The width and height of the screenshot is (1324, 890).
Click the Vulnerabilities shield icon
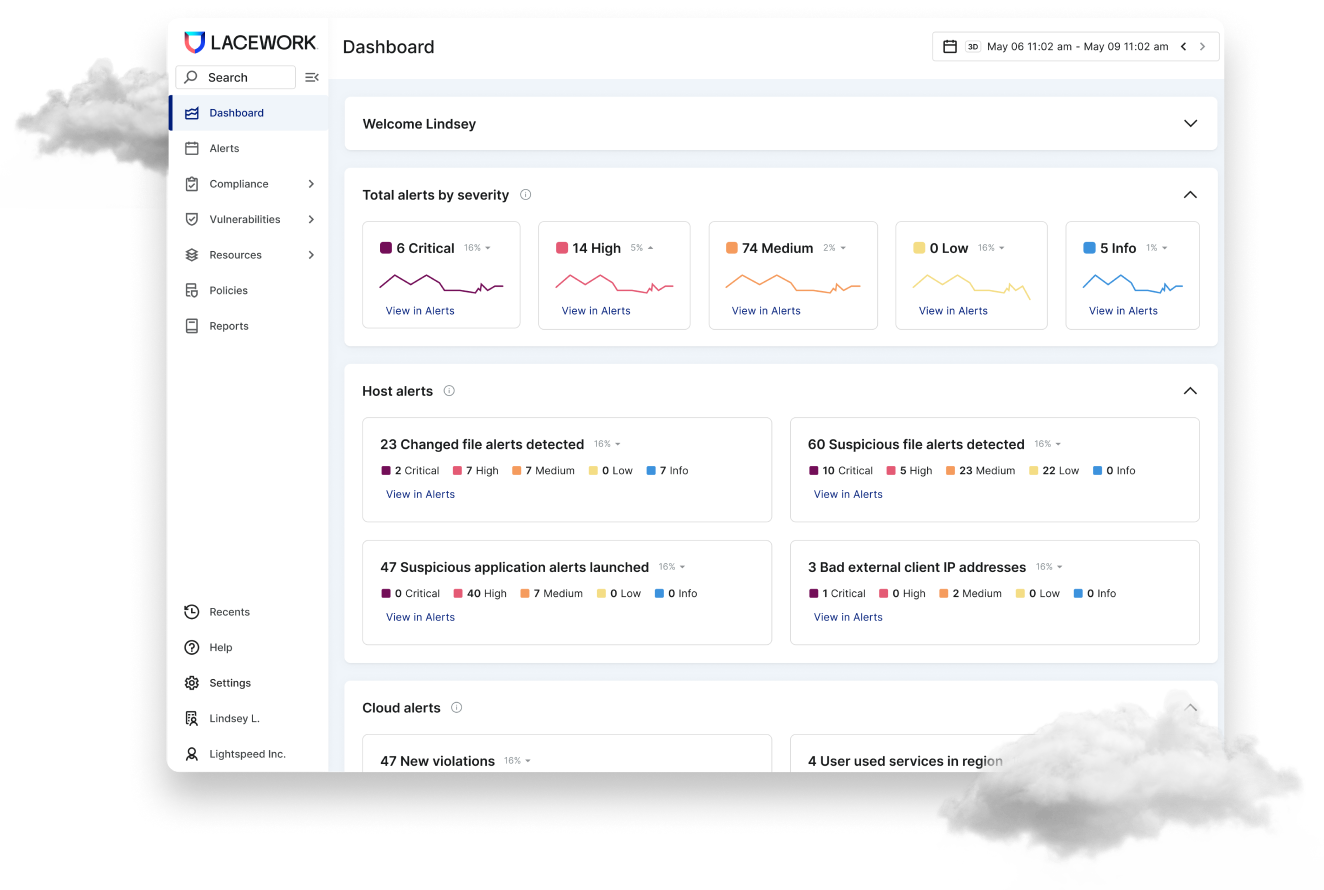click(x=192, y=219)
